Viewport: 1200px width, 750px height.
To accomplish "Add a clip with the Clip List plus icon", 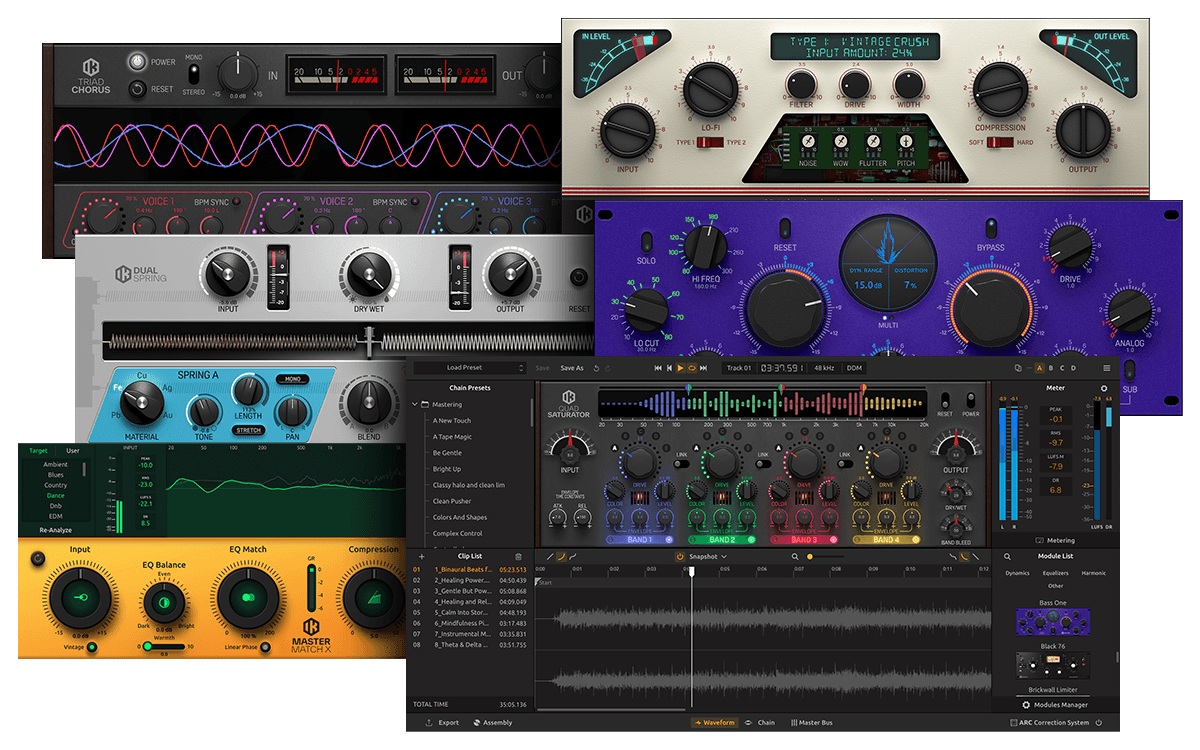I will coord(421,556).
